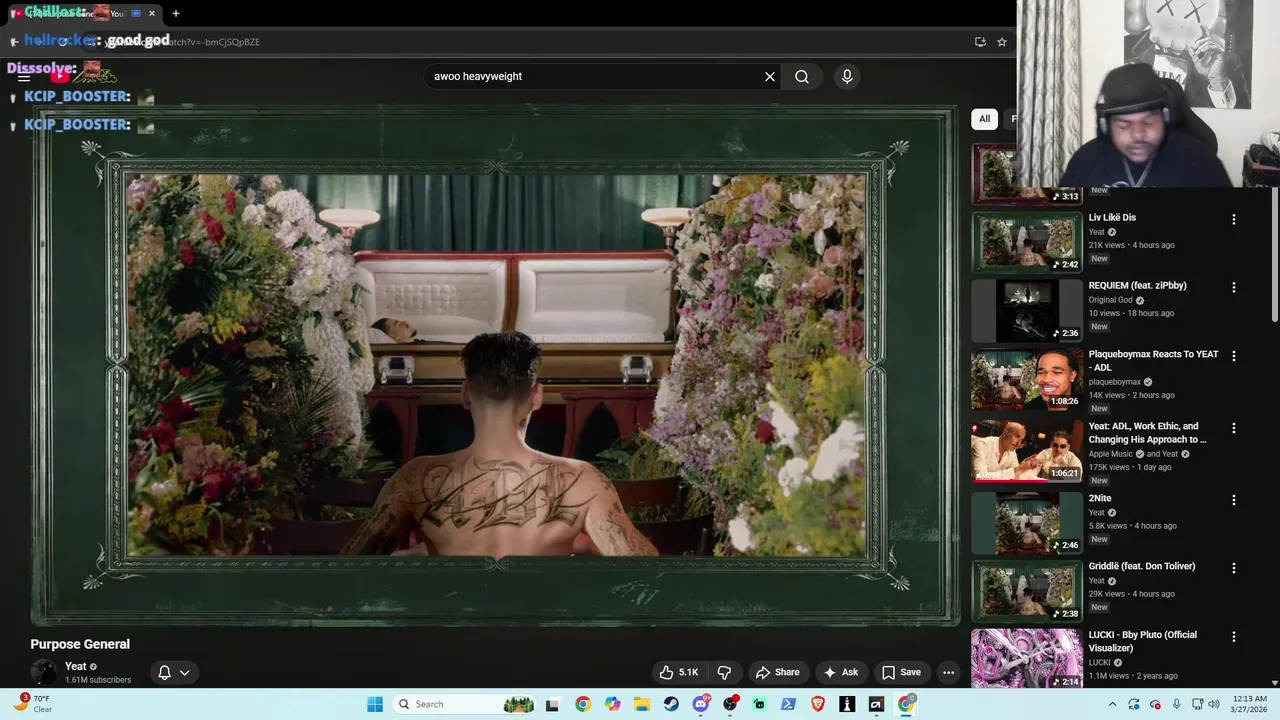Open the chess piece app on taskbar
Image resolution: width=1280 pixels, height=720 pixels.
pyautogui.click(x=847, y=704)
